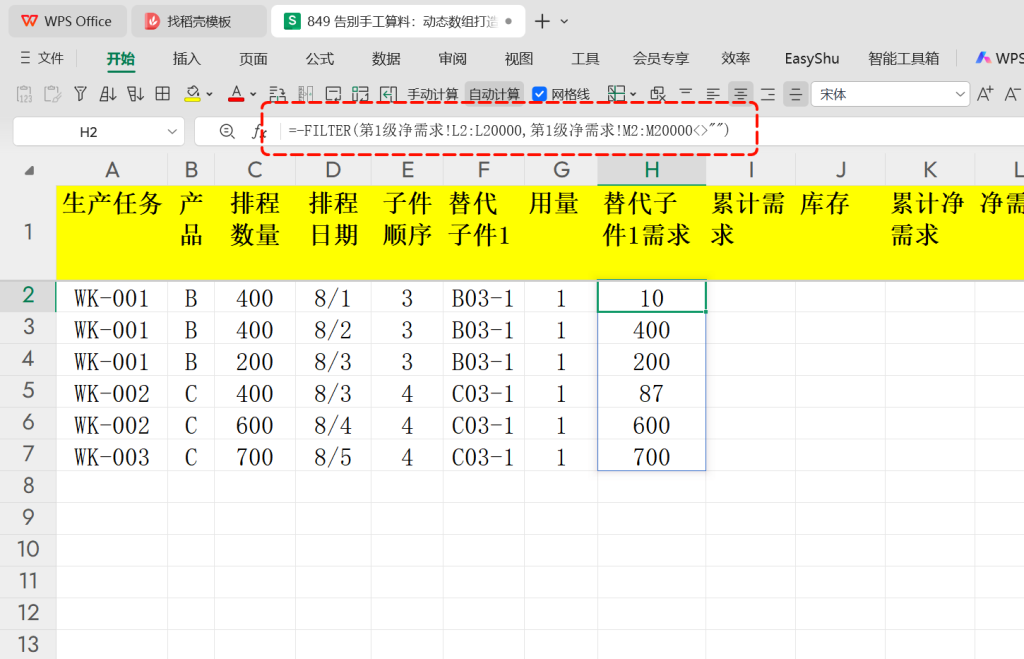This screenshot has height=659, width=1024.
Task: Open the 公式 Formulas tab
Action: tap(320, 59)
